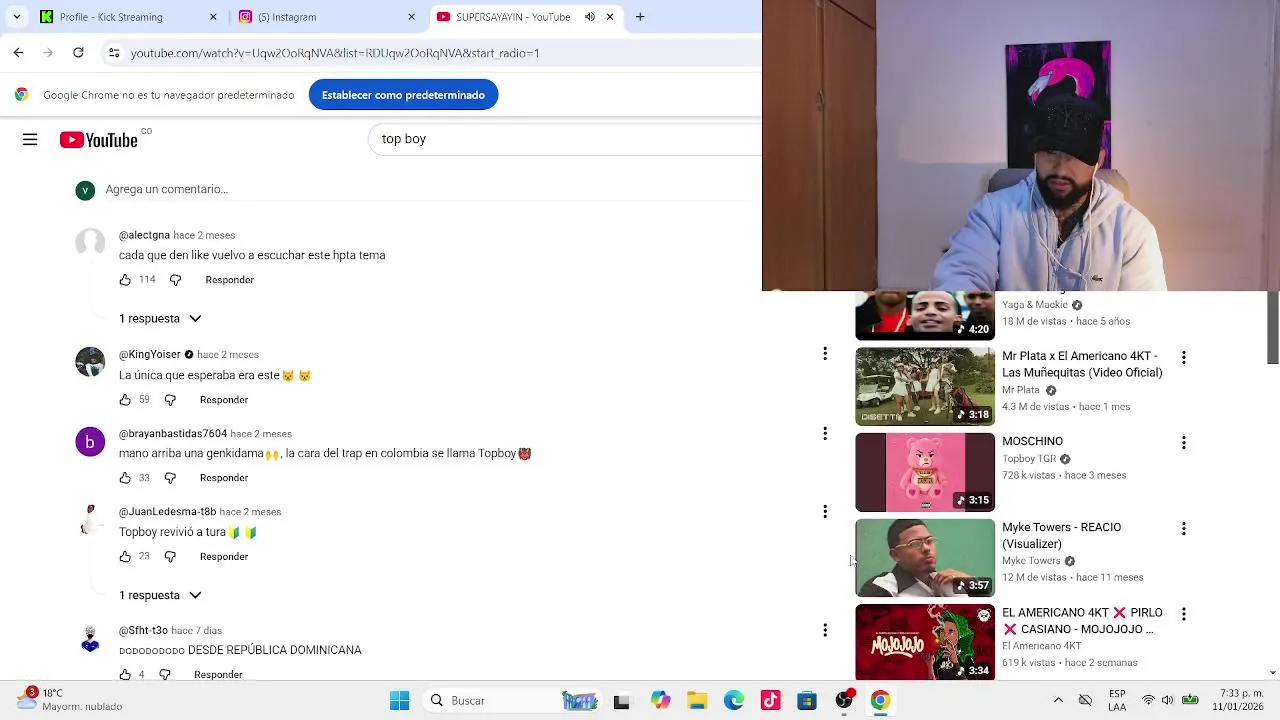The image size is (1280, 720).
Task: Open action menu for @KingYoiser comment
Action: click(825, 354)
